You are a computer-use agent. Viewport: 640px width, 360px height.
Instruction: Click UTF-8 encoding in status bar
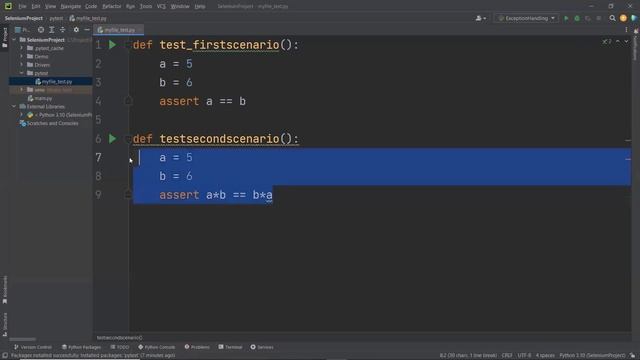pos(524,356)
